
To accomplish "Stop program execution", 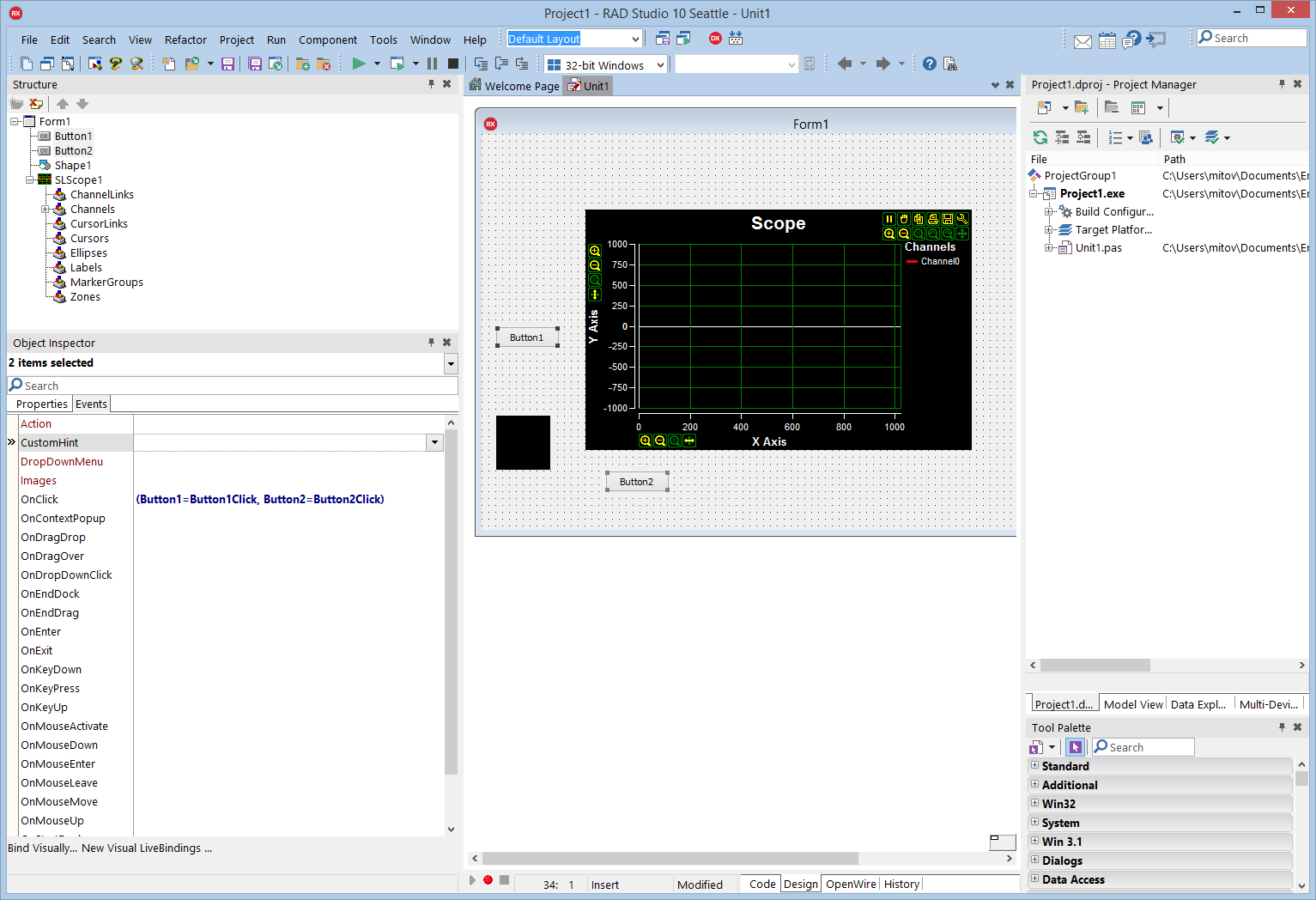I will point(452,63).
